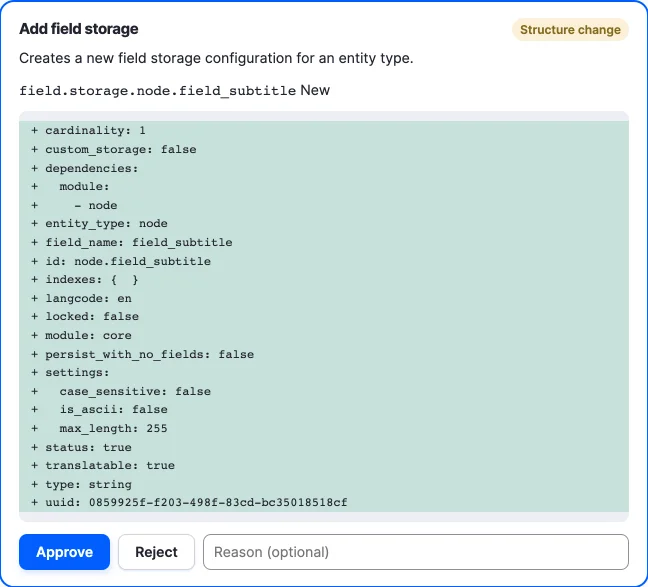Click the 'cardinality: 1' diff line
The width and height of the screenshot is (648, 587).
click(x=324, y=131)
